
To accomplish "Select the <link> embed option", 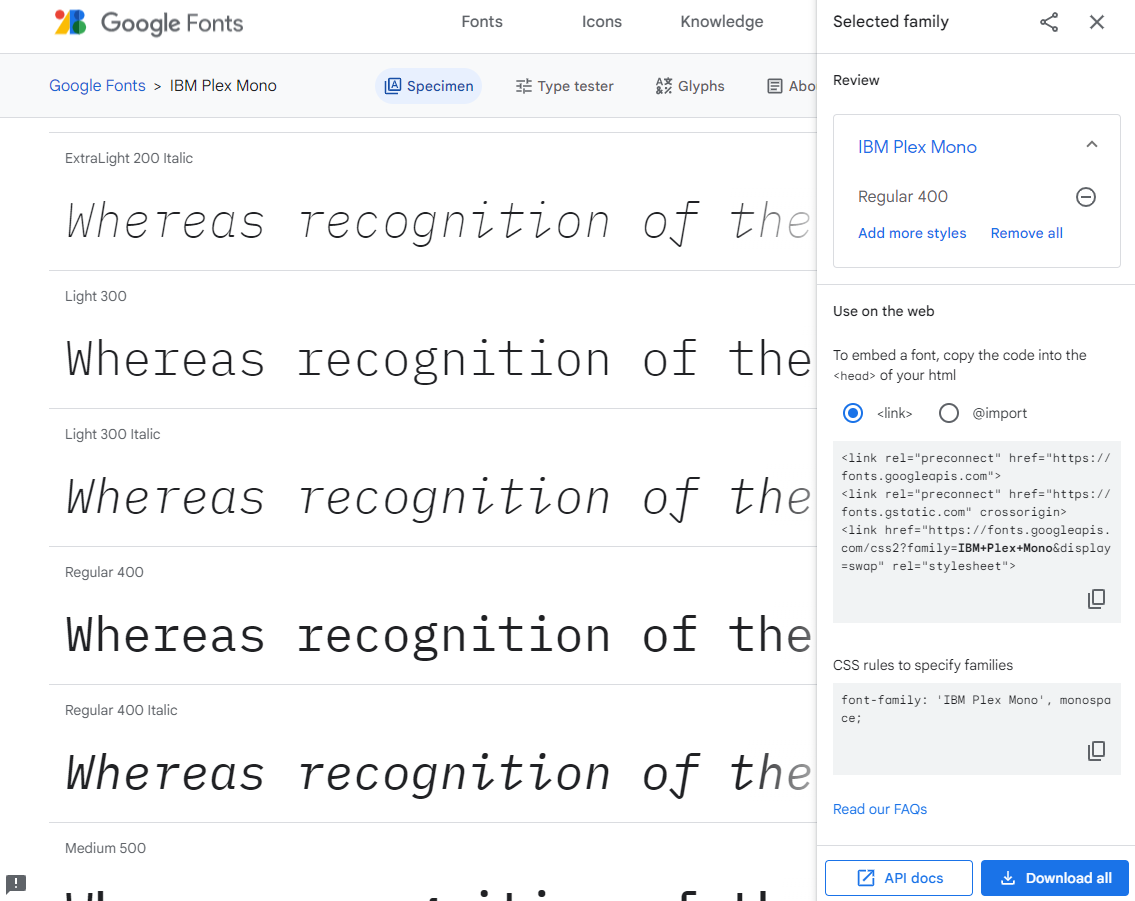I will click(x=853, y=413).
